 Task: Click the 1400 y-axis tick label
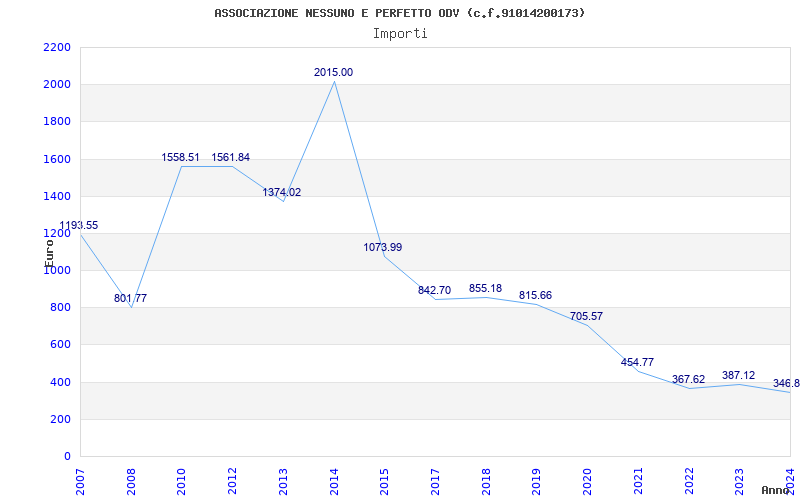click(58, 196)
